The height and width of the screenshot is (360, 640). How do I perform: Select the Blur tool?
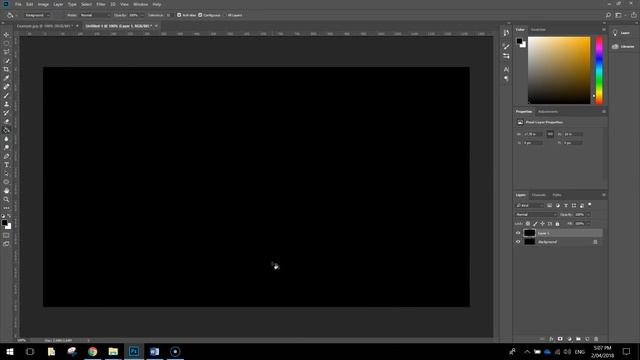[x=6, y=139]
